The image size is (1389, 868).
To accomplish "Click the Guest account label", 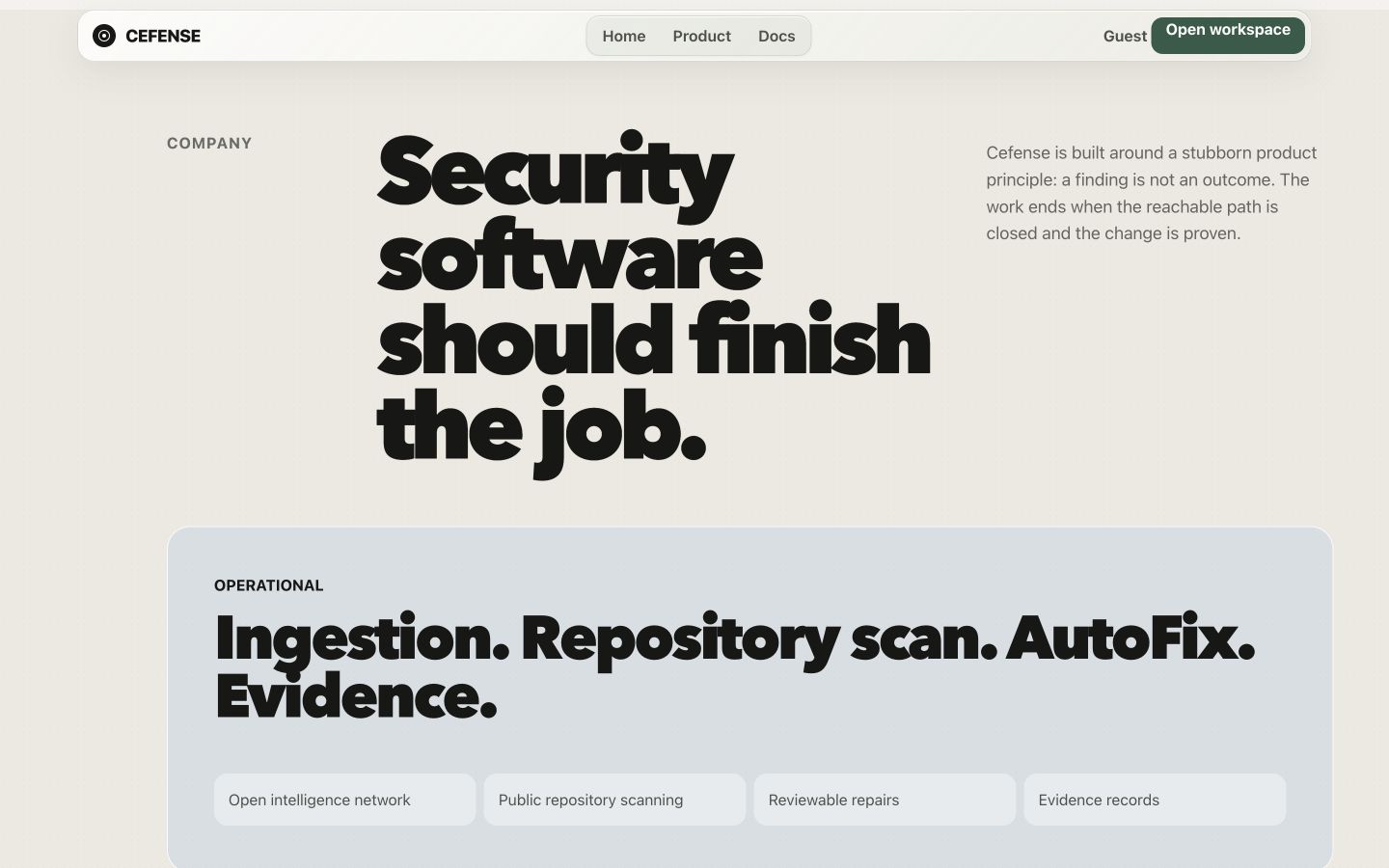I will point(1125,36).
